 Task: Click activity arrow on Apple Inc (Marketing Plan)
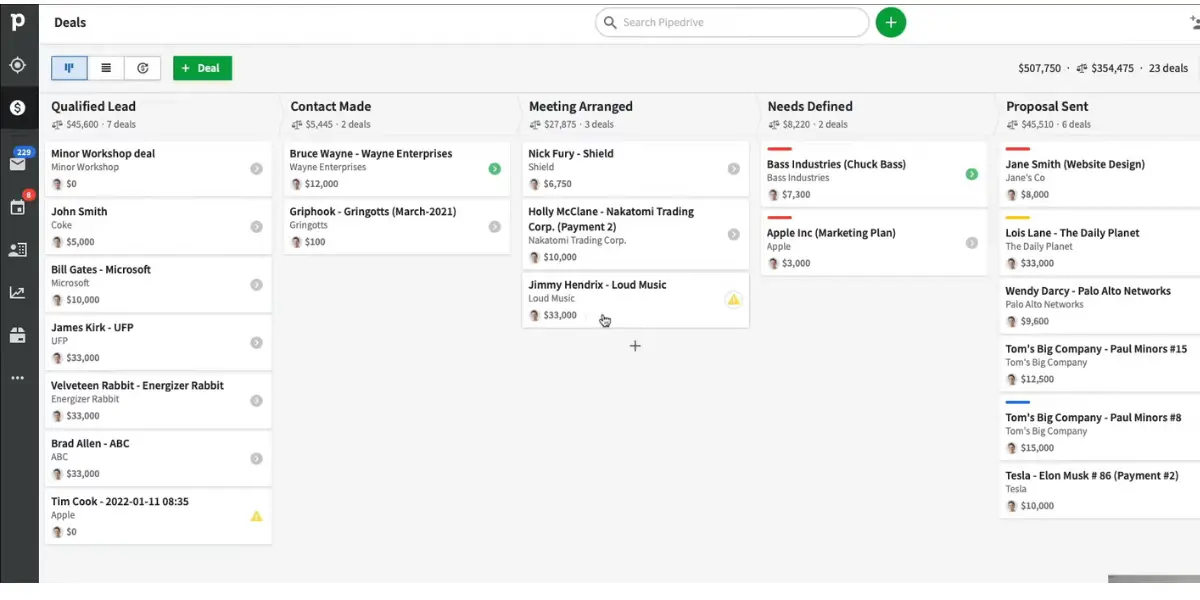pos(971,243)
